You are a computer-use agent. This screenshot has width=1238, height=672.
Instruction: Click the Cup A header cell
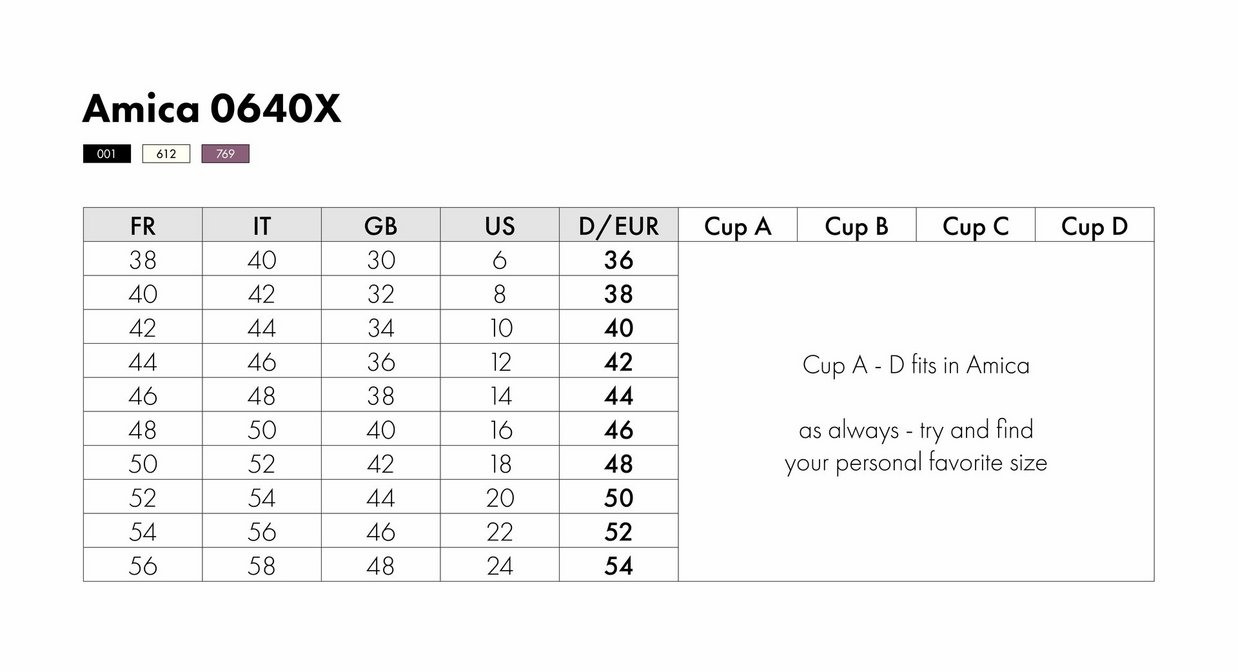[738, 226]
